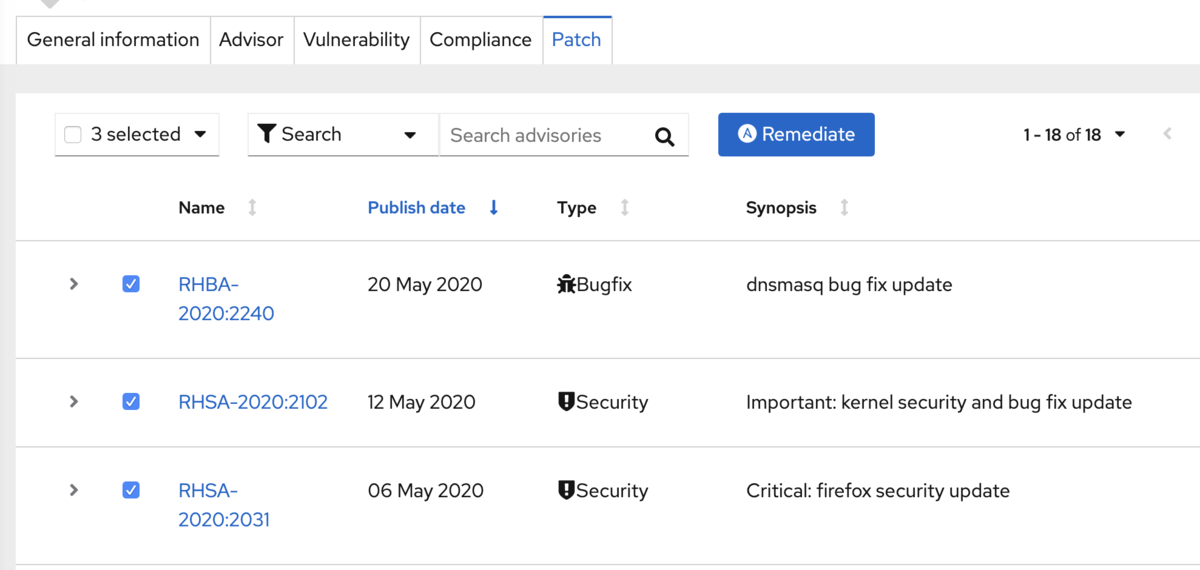Toggle the bulk select checkbox

[73, 135]
